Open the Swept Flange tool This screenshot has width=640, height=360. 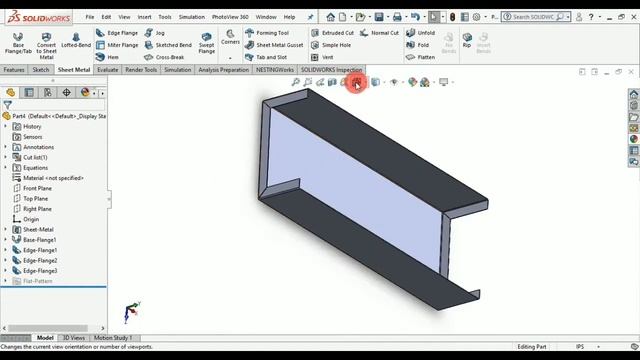tap(207, 43)
